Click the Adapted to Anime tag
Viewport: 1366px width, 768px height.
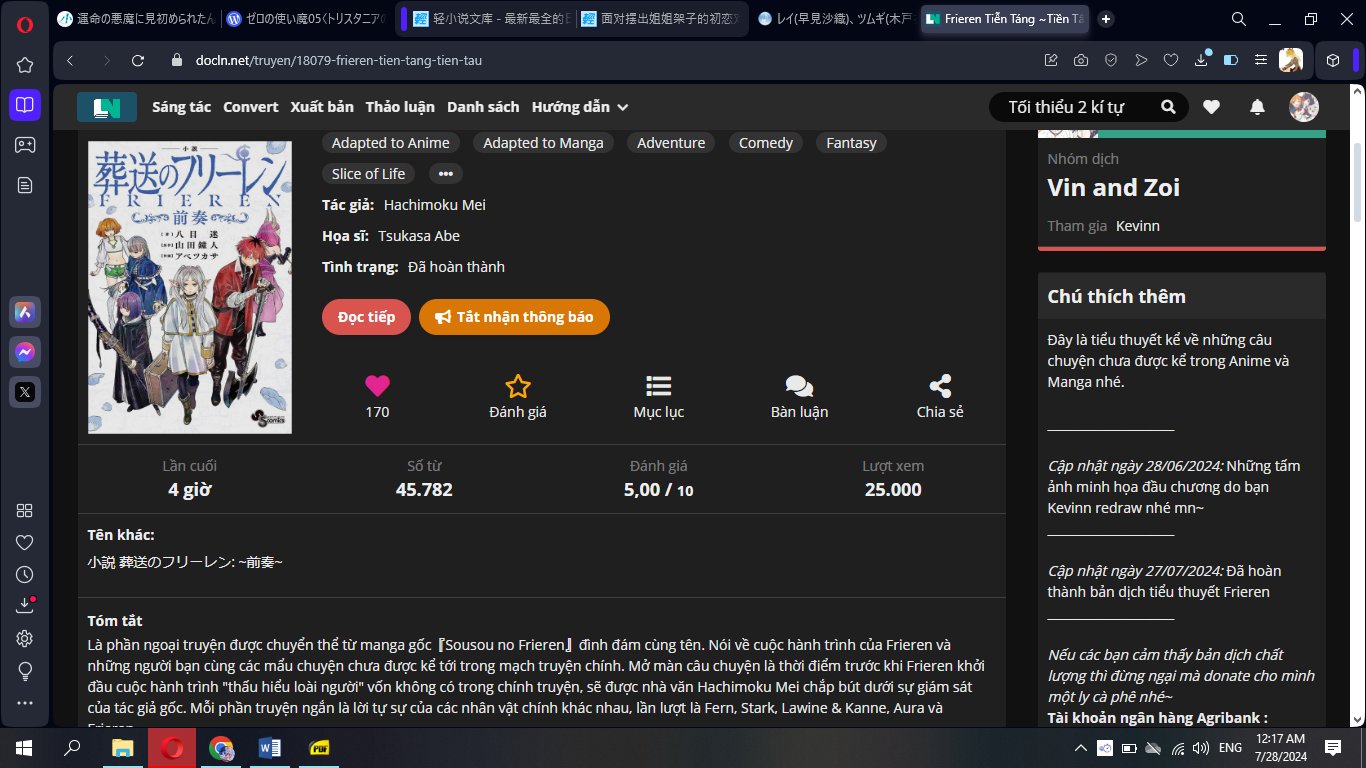click(391, 143)
